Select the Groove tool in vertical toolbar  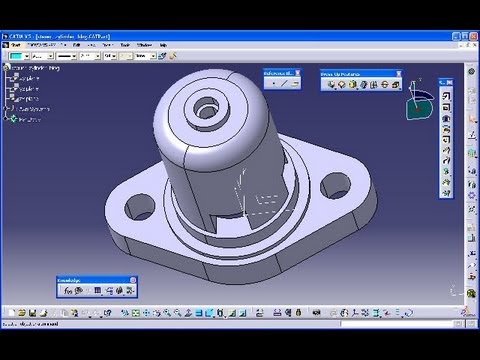pos(446,129)
